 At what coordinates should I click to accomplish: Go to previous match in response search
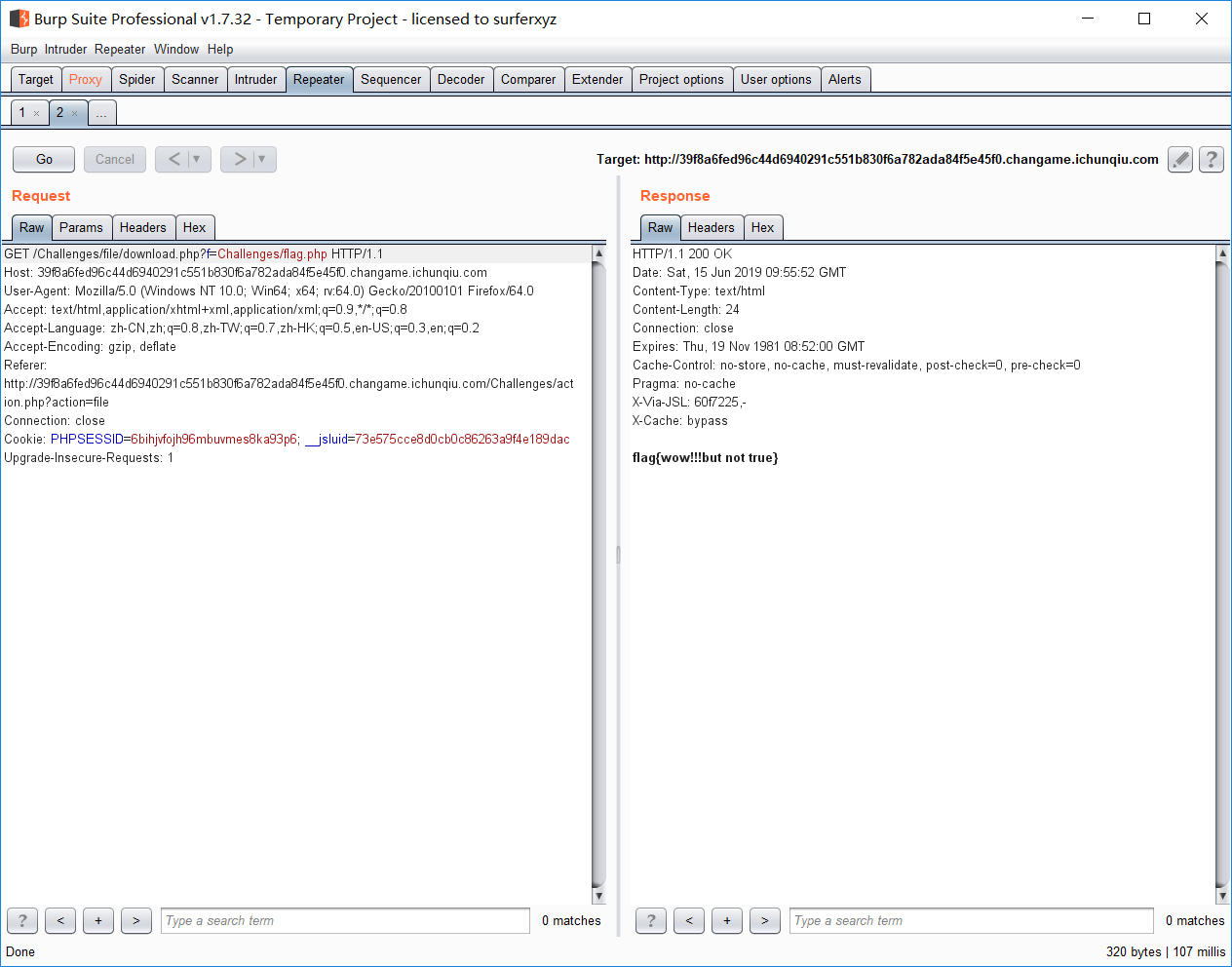[x=689, y=920]
